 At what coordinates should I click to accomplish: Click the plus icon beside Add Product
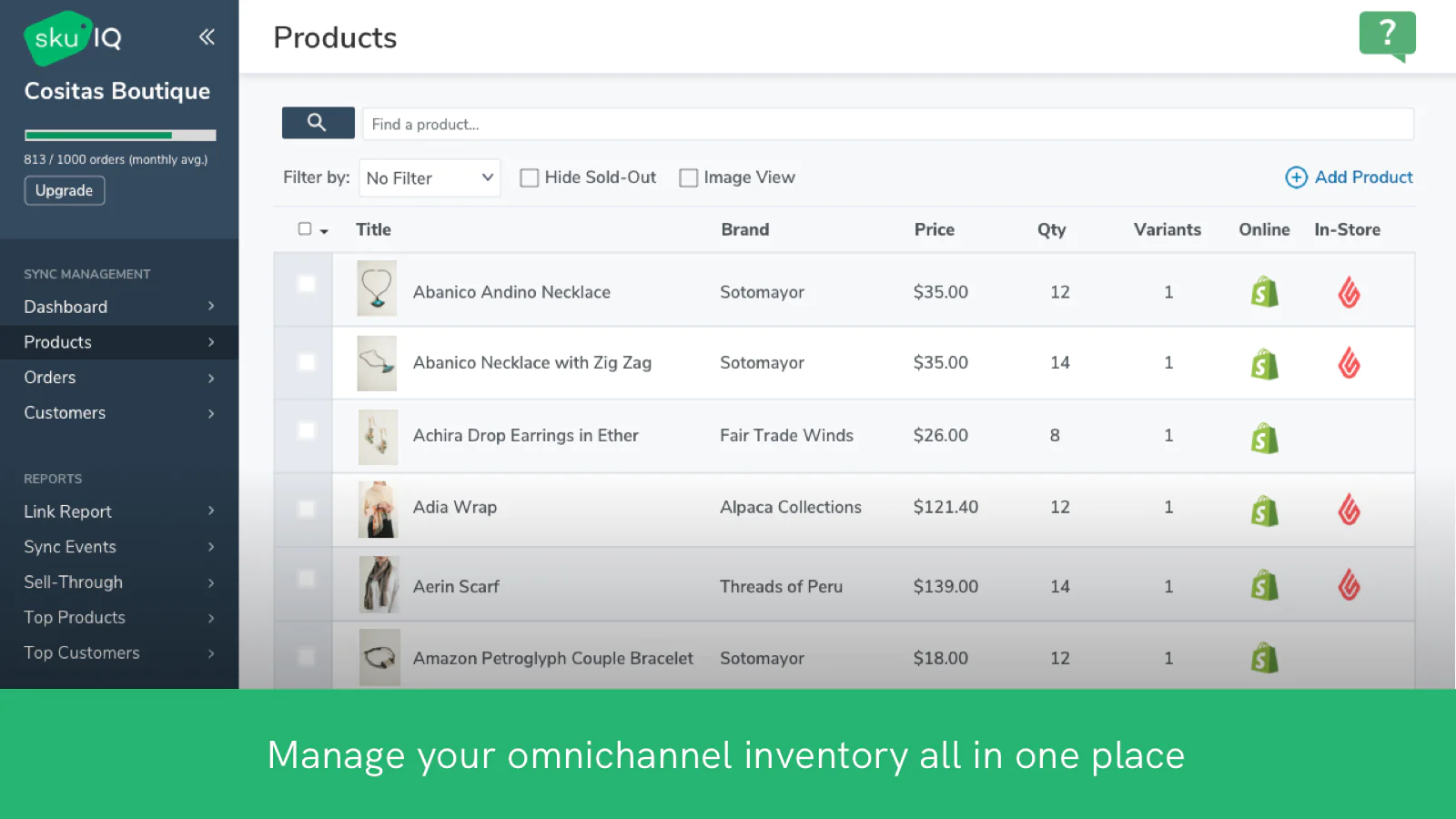[x=1296, y=177]
